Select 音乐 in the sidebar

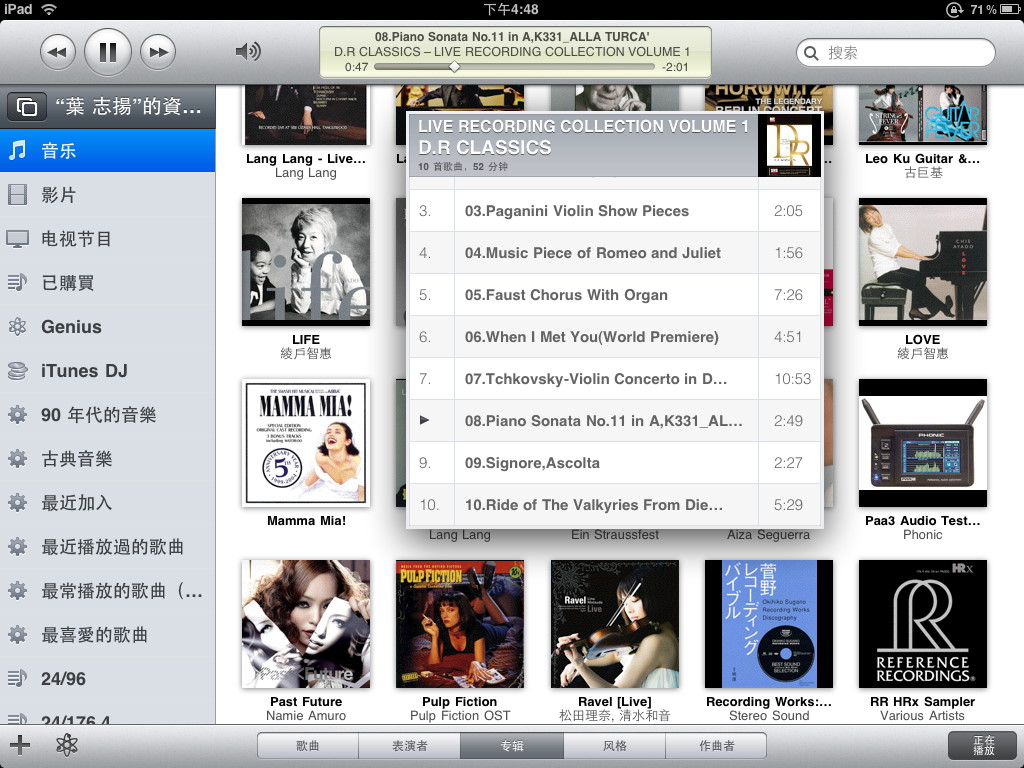[x=108, y=151]
